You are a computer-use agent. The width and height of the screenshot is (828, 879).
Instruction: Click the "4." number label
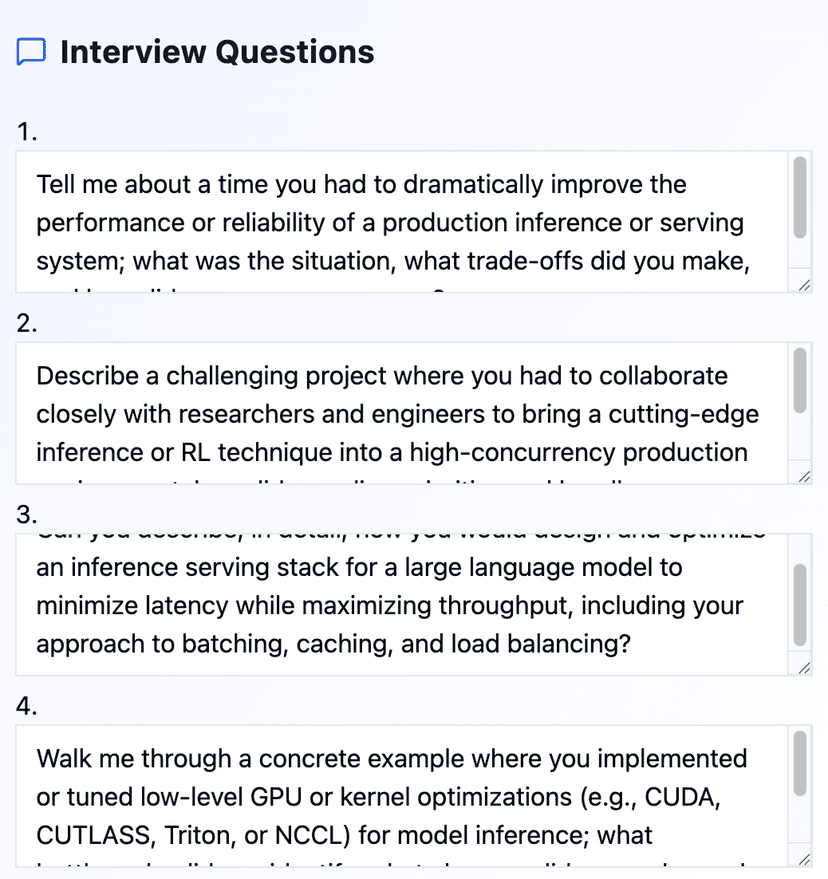coord(24,704)
